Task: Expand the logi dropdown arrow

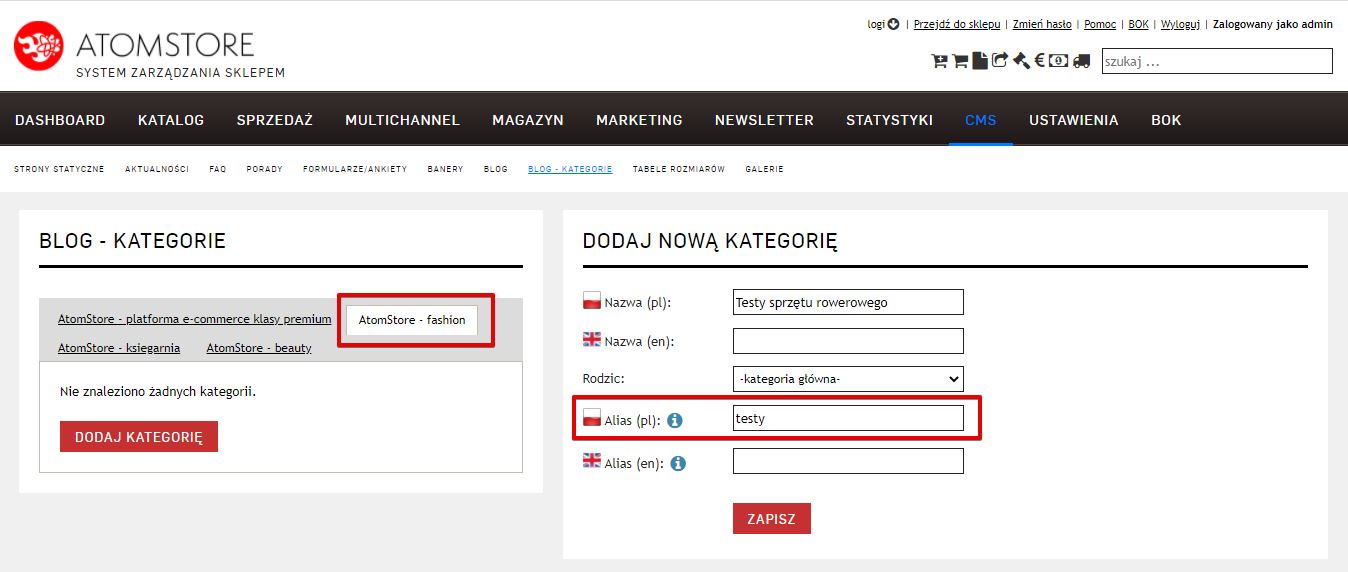Action: click(x=893, y=24)
